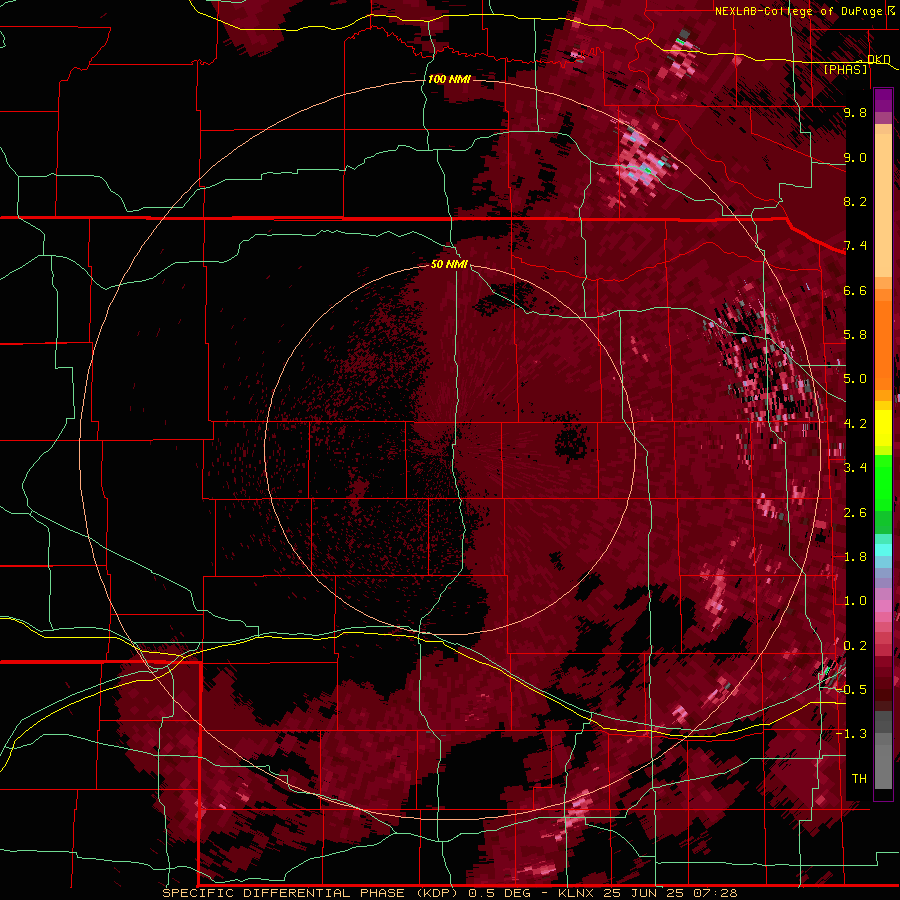
Task: Click the 50 NMI range ring label
Action: point(449,264)
